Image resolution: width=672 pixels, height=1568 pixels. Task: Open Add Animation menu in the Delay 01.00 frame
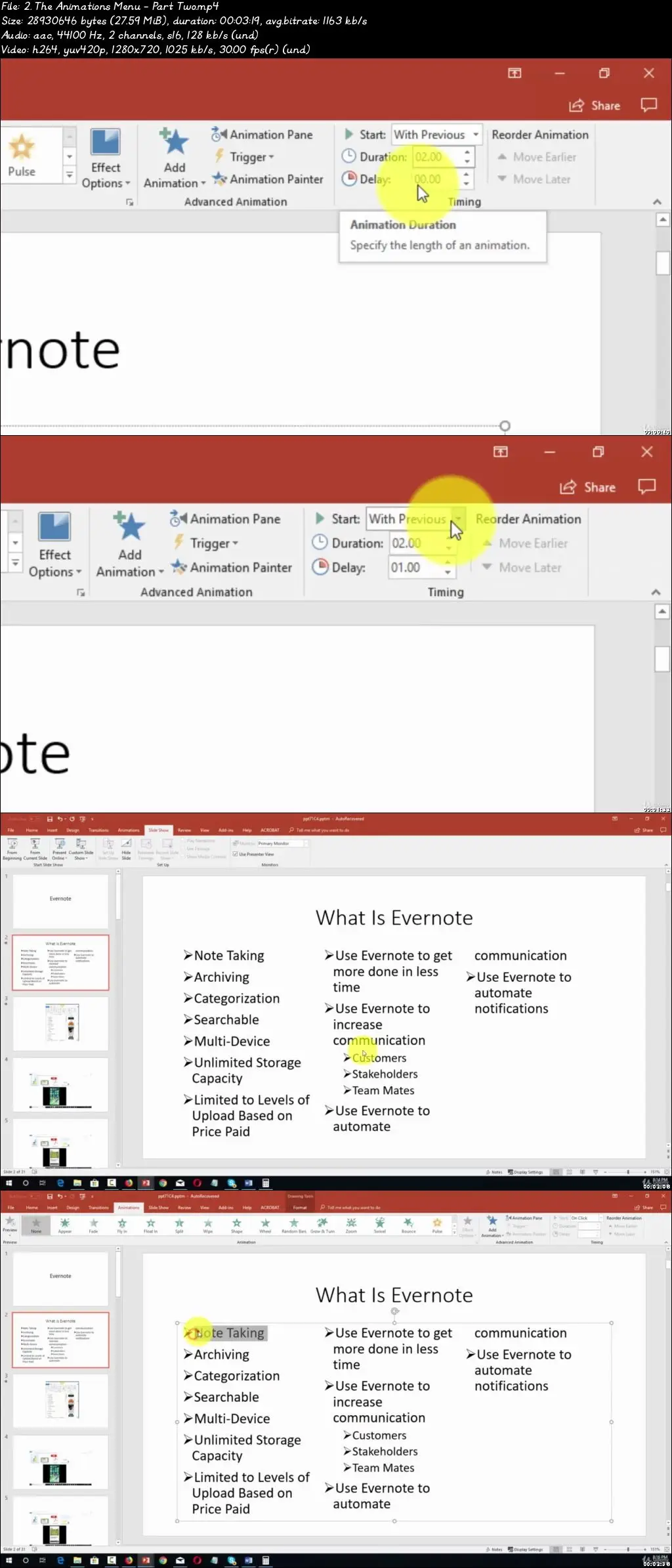tap(129, 546)
